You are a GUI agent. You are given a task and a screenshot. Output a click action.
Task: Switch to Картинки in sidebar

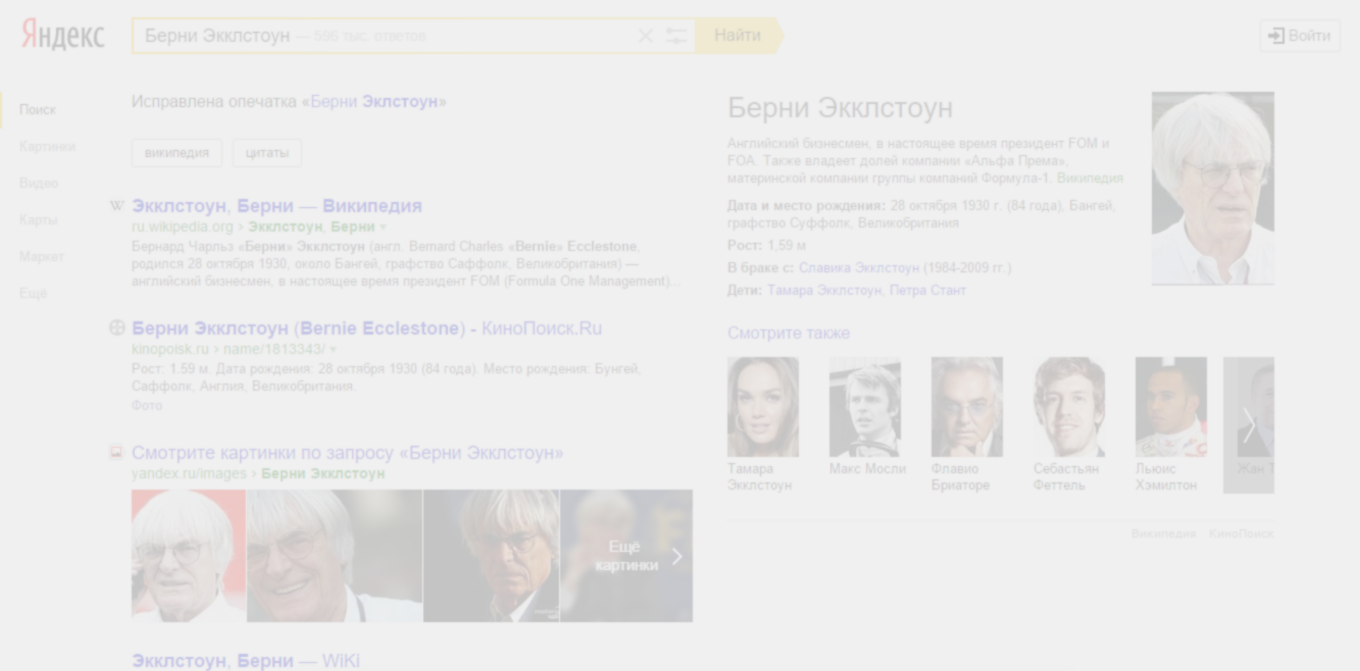point(47,146)
